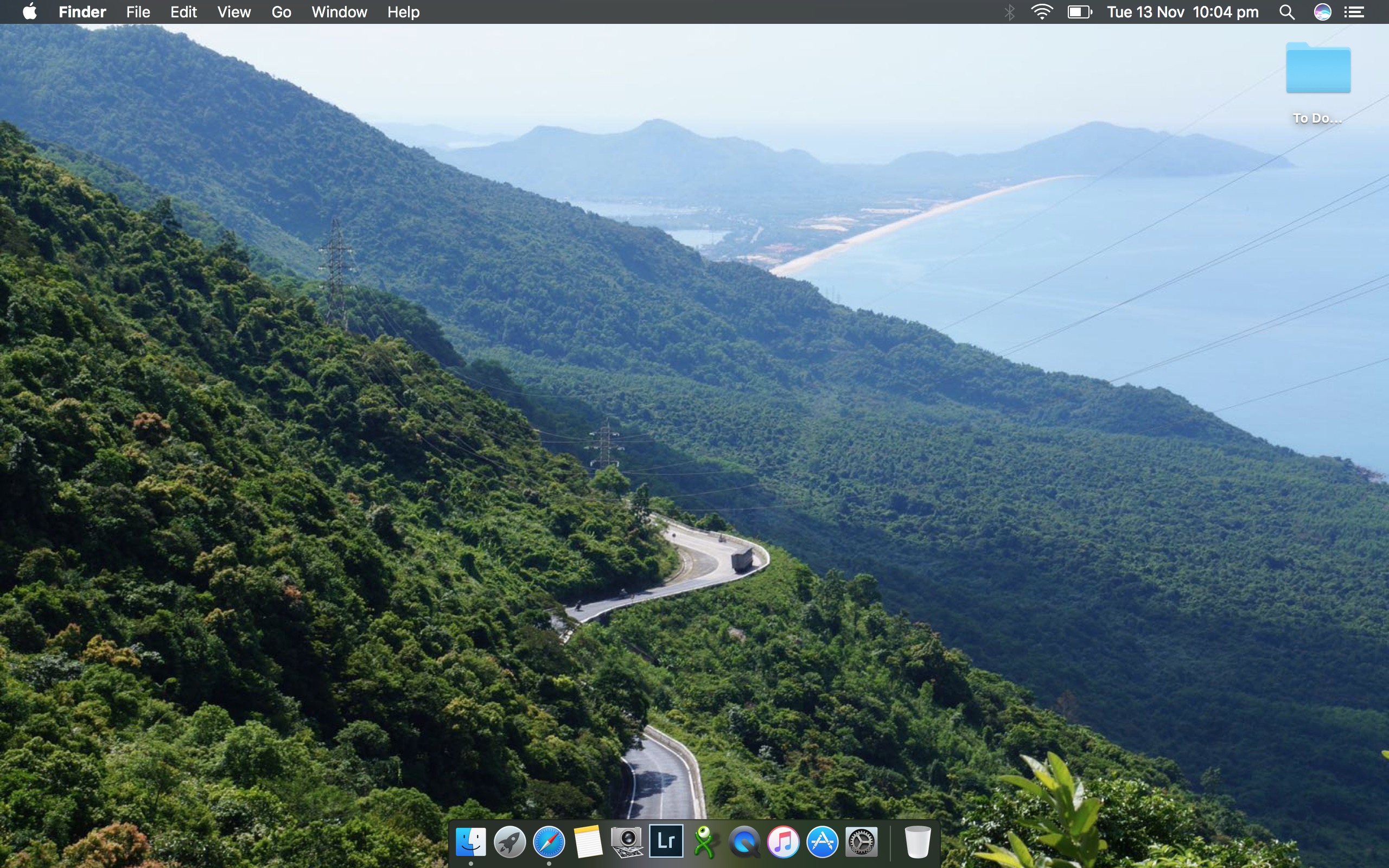The width and height of the screenshot is (1389, 868).
Task: Open the Help menu
Action: (x=404, y=12)
